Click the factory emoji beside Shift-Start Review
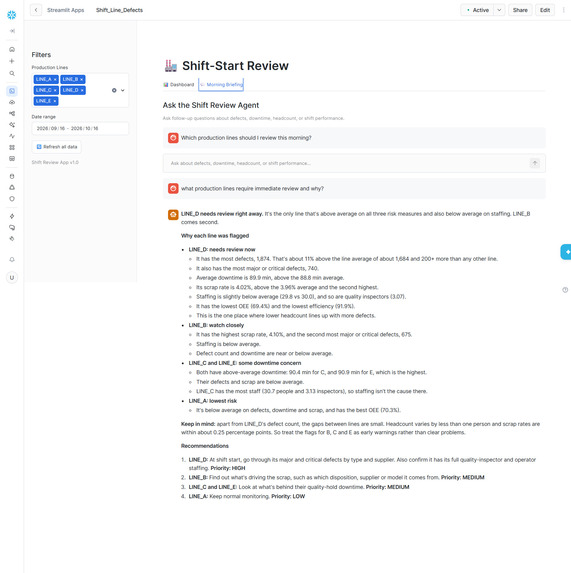571x573 pixels. click(171, 65)
